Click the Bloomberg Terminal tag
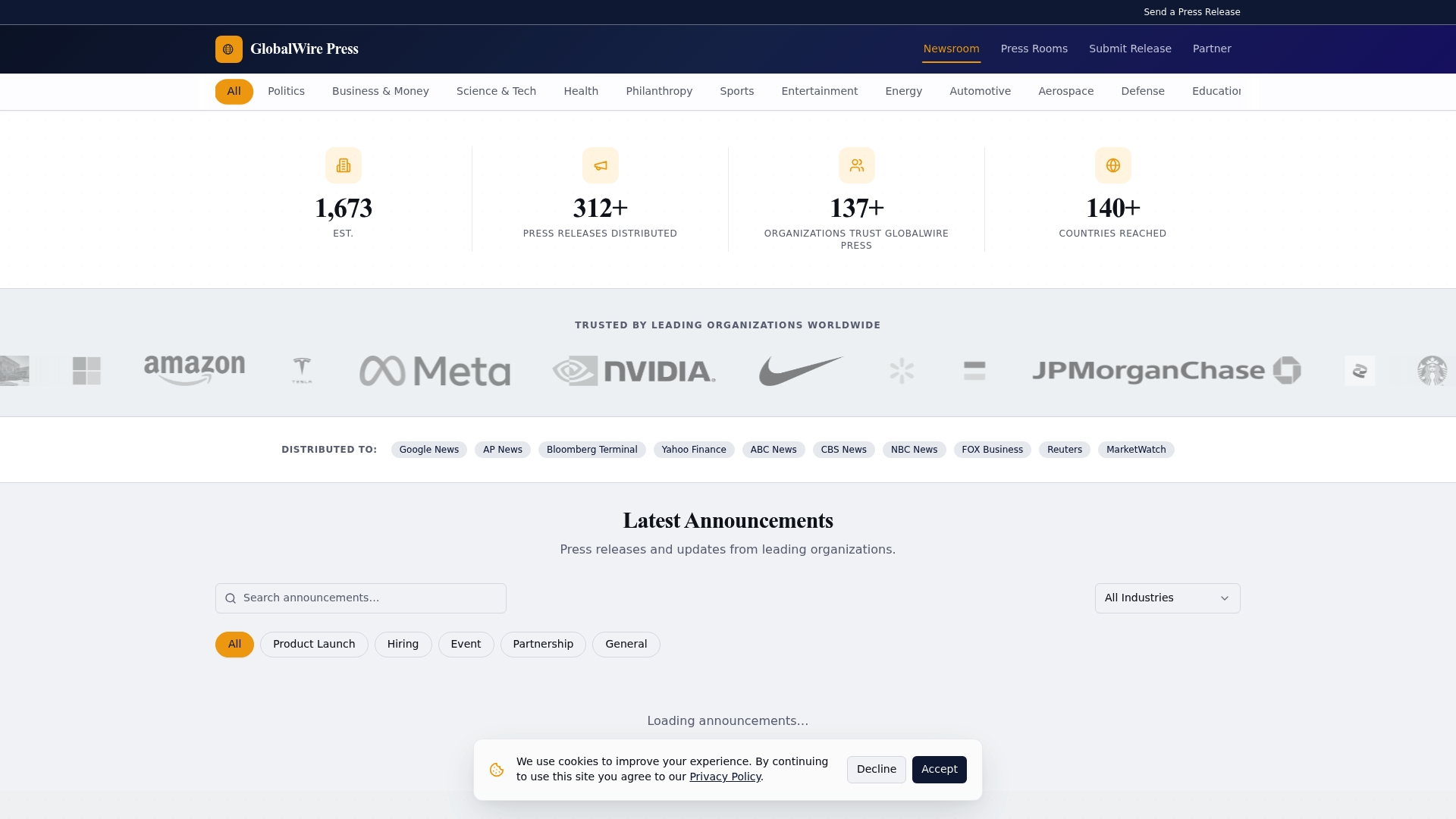Viewport: 1456px width, 819px height. 591,450
